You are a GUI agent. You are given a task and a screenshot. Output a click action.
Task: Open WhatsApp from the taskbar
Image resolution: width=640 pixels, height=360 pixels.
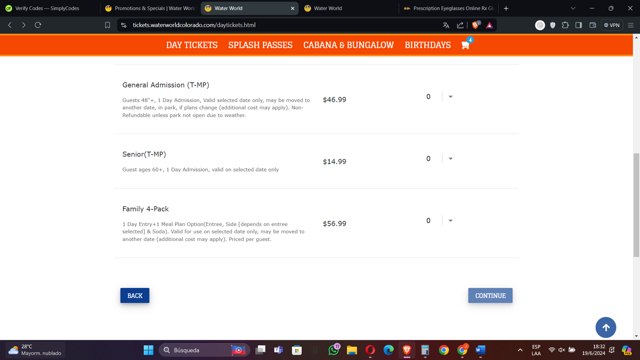pyautogui.click(x=334, y=350)
